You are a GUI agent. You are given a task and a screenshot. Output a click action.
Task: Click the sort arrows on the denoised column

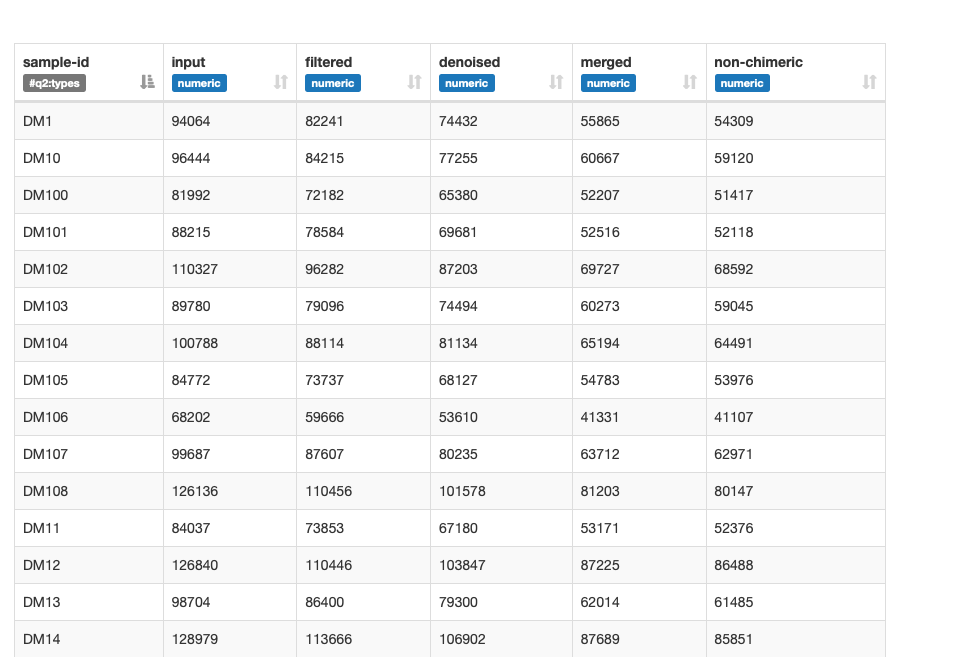[x=555, y=83]
